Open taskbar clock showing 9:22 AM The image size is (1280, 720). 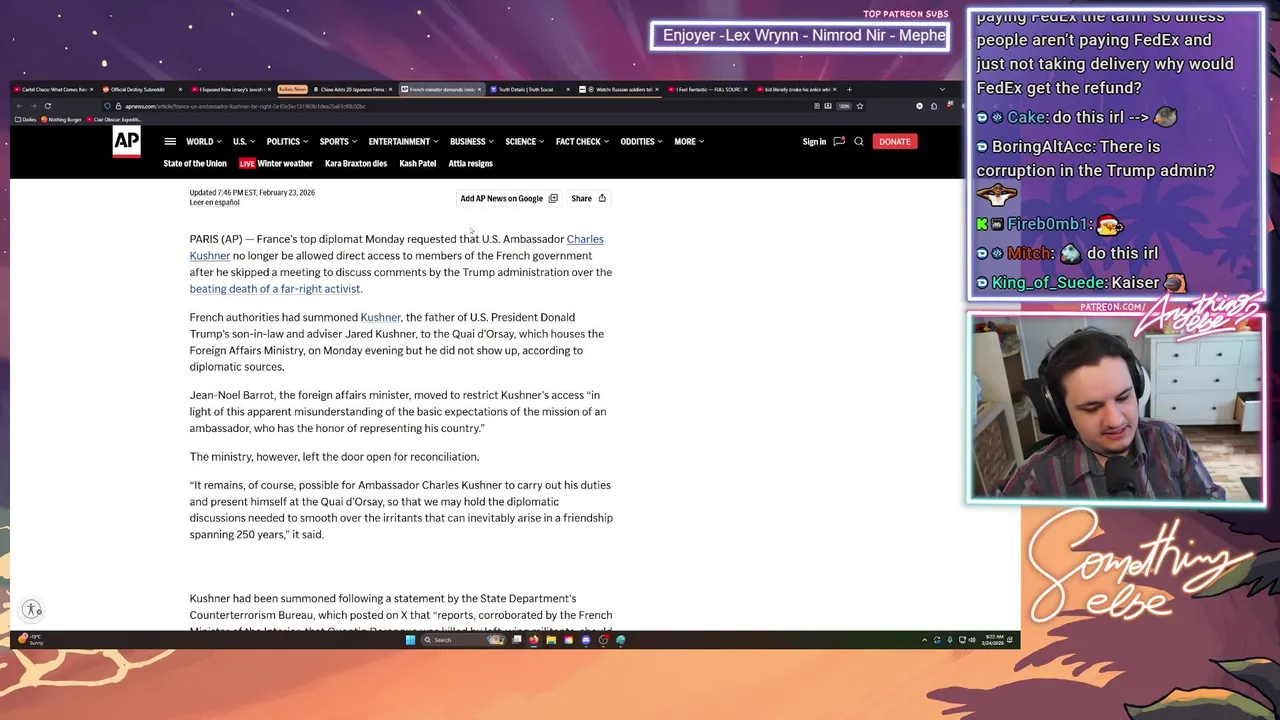click(992, 640)
